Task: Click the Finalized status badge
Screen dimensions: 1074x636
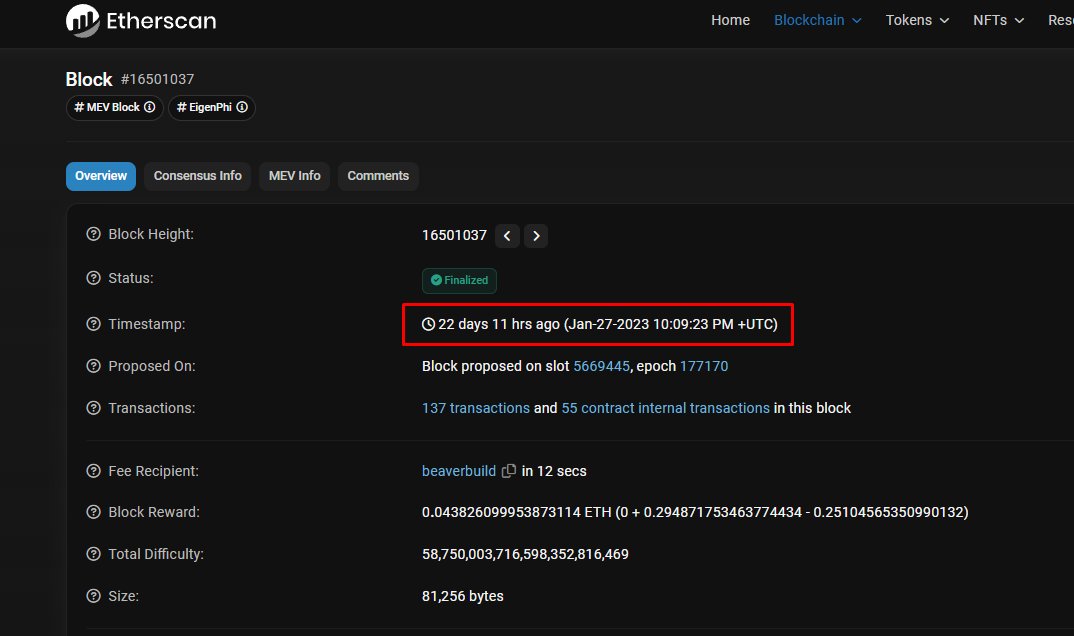Action: click(x=460, y=281)
